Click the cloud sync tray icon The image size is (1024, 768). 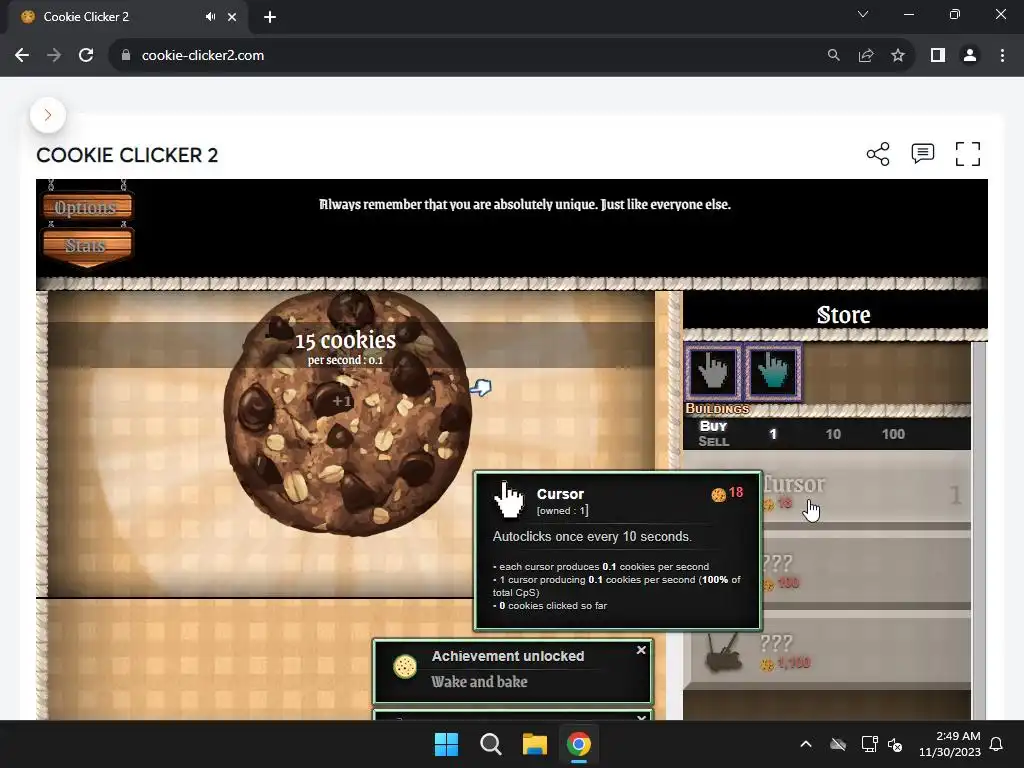point(838,744)
